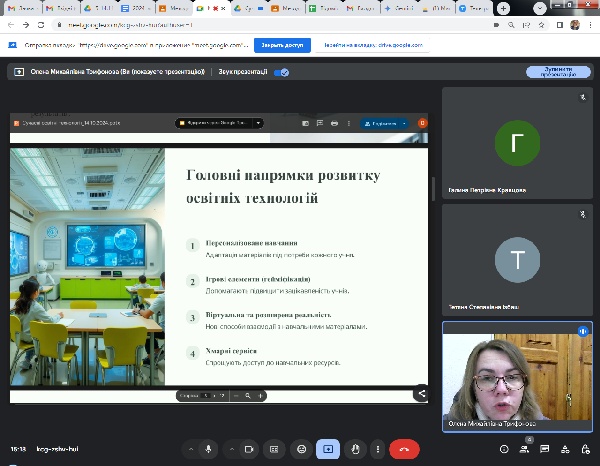Zoom in on the presentation slide
Viewport: 600px width, 466px height.
coord(262,396)
